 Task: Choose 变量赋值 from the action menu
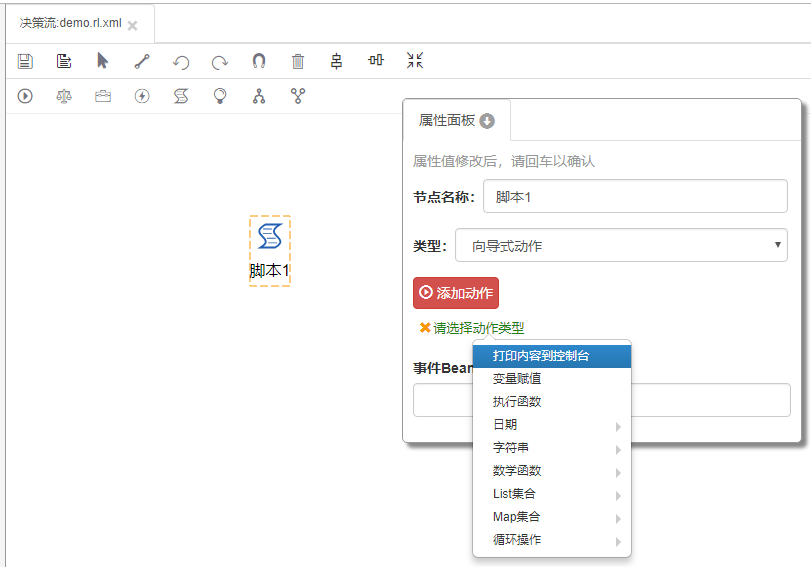tap(552, 379)
